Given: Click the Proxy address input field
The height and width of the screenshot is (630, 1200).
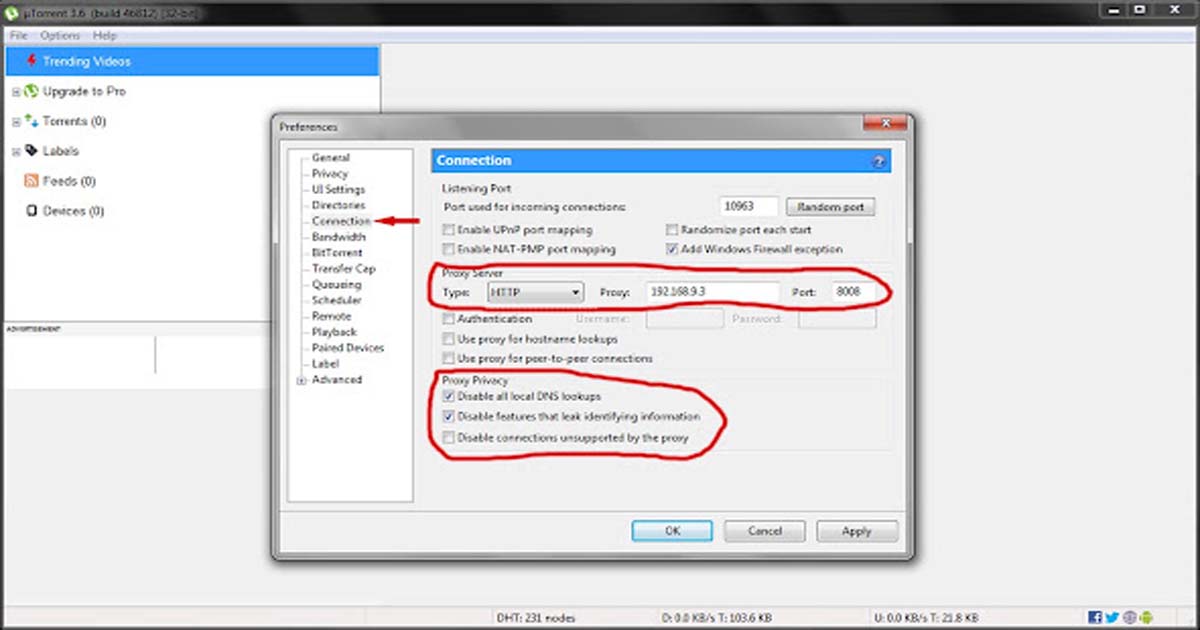Looking at the screenshot, I should [x=710, y=292].
